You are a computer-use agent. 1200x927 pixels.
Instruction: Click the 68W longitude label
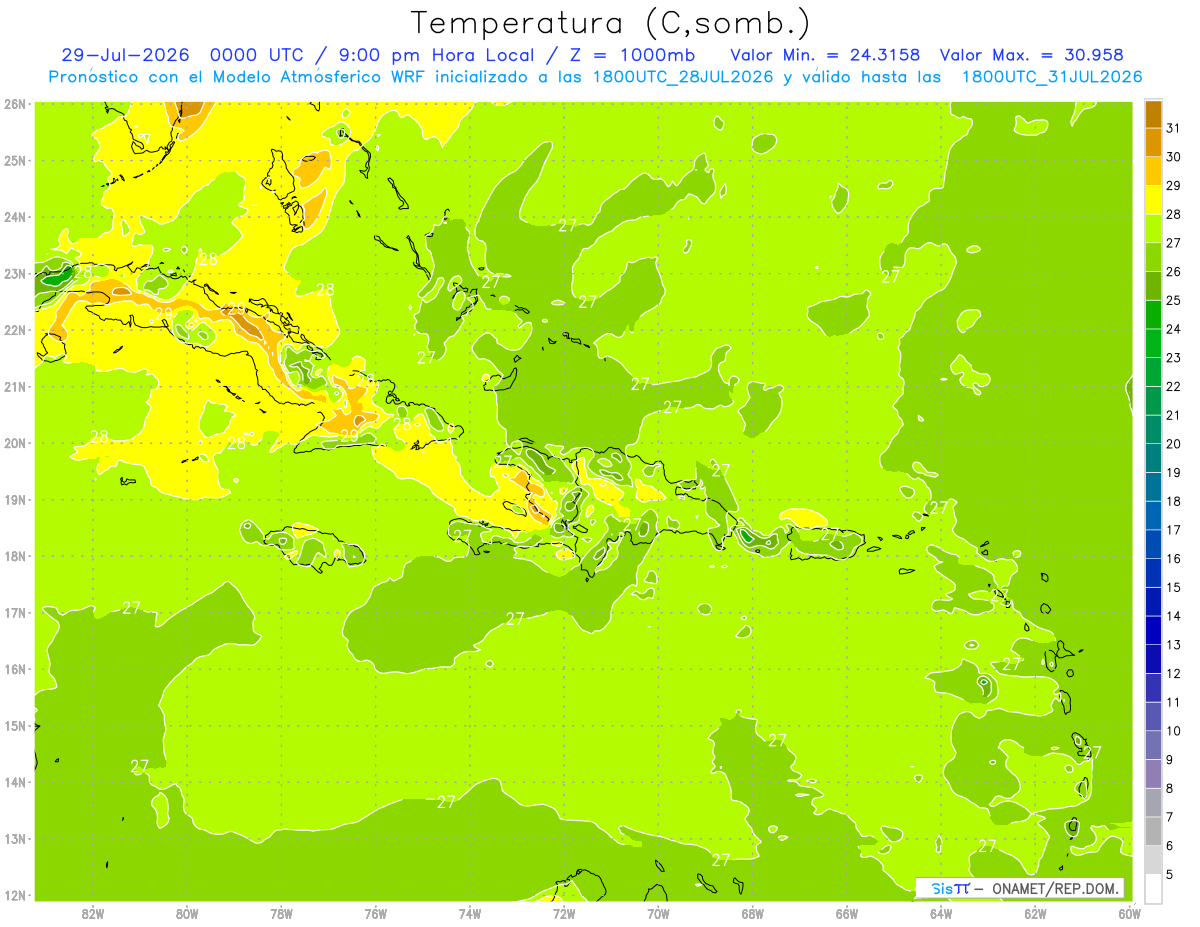tap(752, 914)
